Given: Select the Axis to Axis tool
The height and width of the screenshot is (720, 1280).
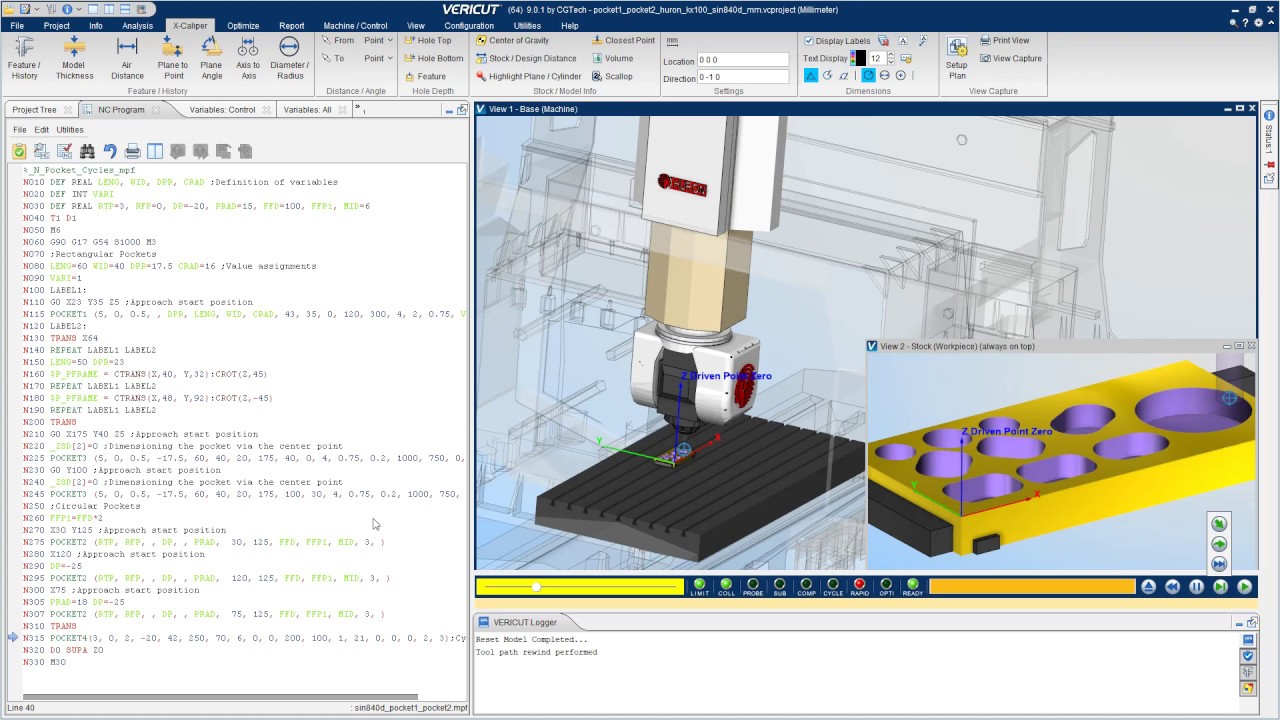Looking at the screenshot, I should tap(248, 58).
